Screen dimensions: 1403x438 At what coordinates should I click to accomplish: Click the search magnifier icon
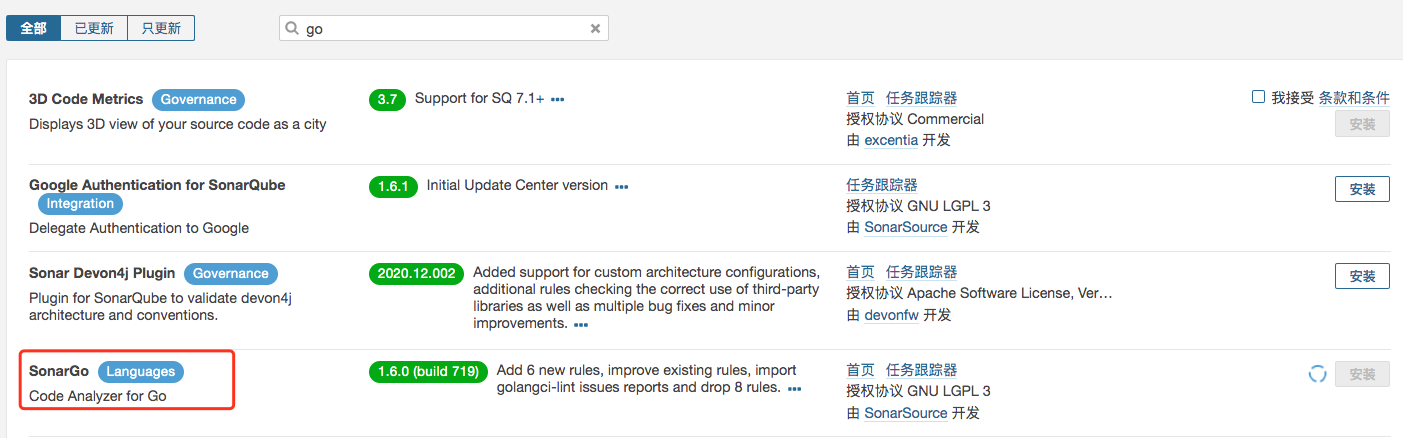[x=293, y=29]
